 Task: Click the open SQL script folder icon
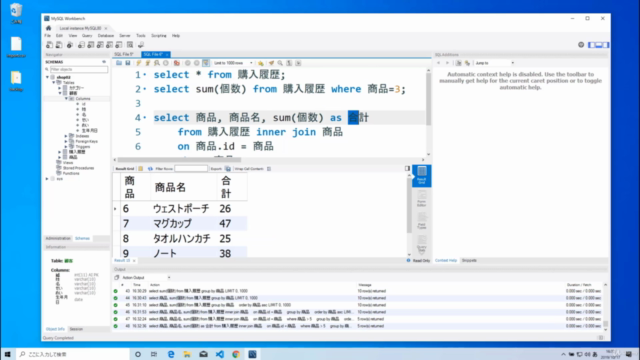[119, 63]
